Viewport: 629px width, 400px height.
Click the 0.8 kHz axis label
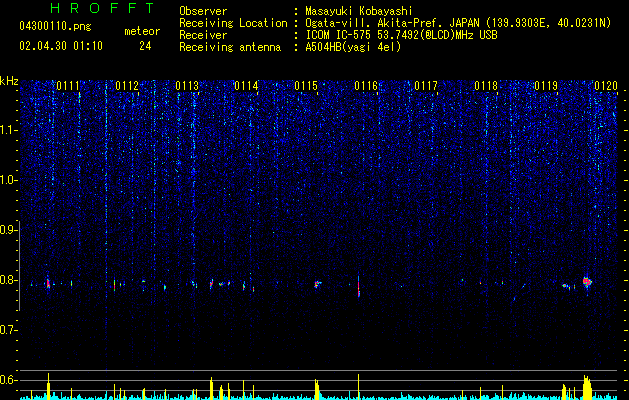pos(9,280)
